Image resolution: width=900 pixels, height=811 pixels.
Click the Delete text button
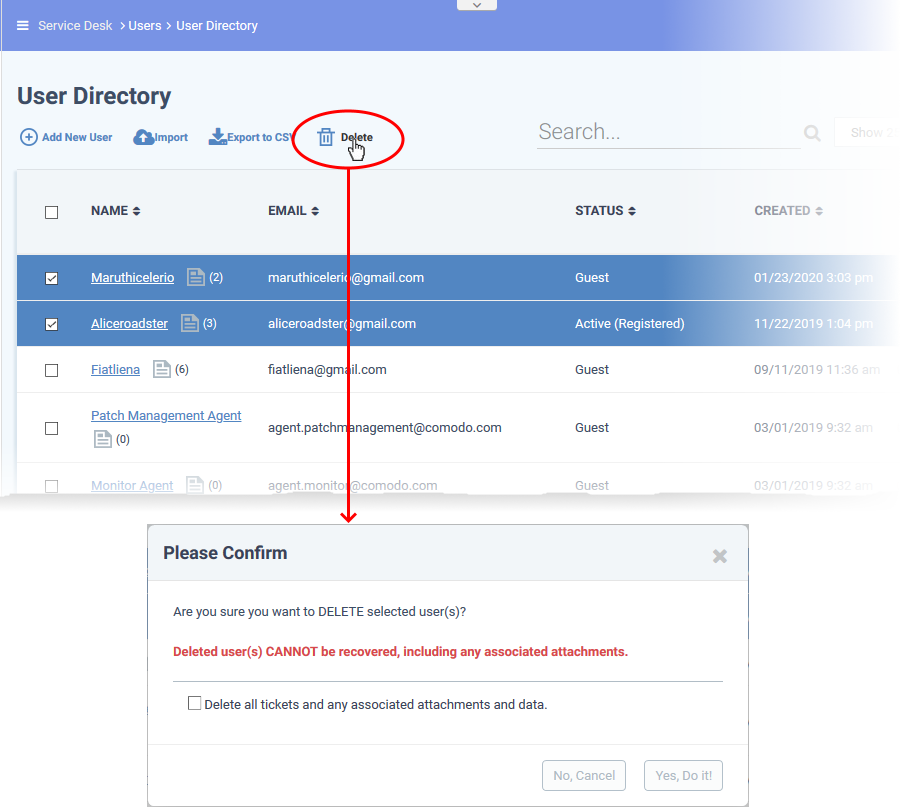click(x=356, y=137)
